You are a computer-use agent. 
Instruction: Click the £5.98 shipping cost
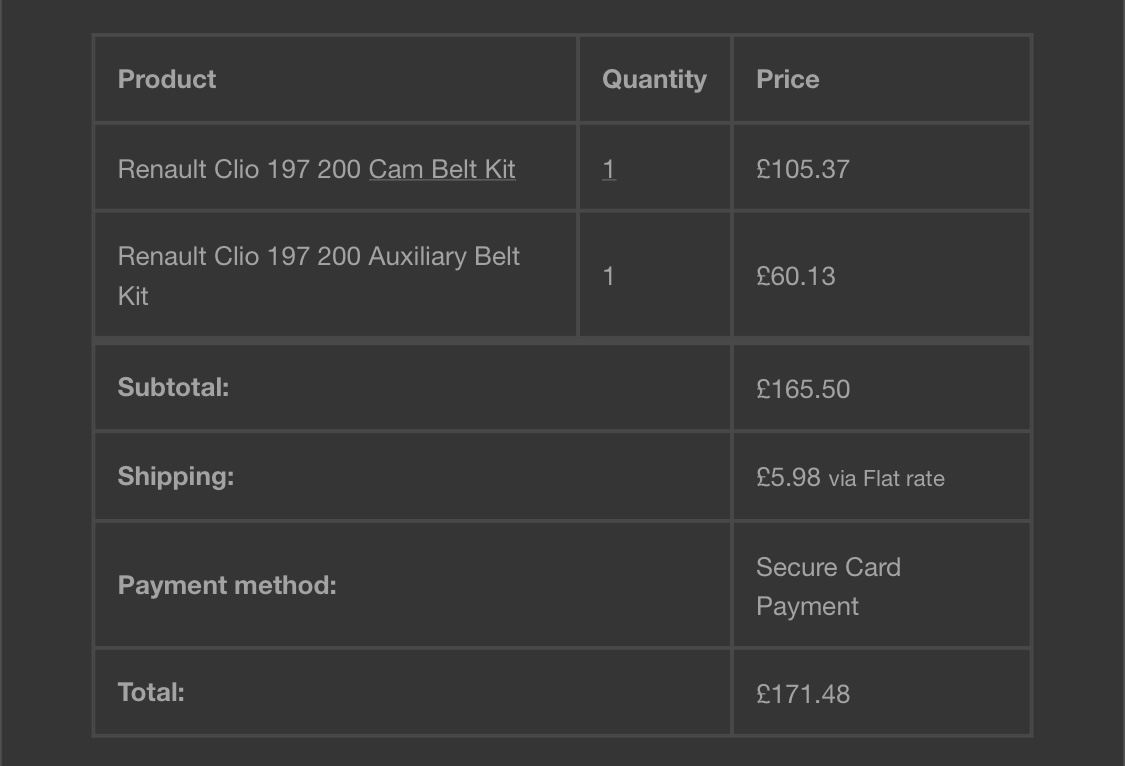coord(788,478)
